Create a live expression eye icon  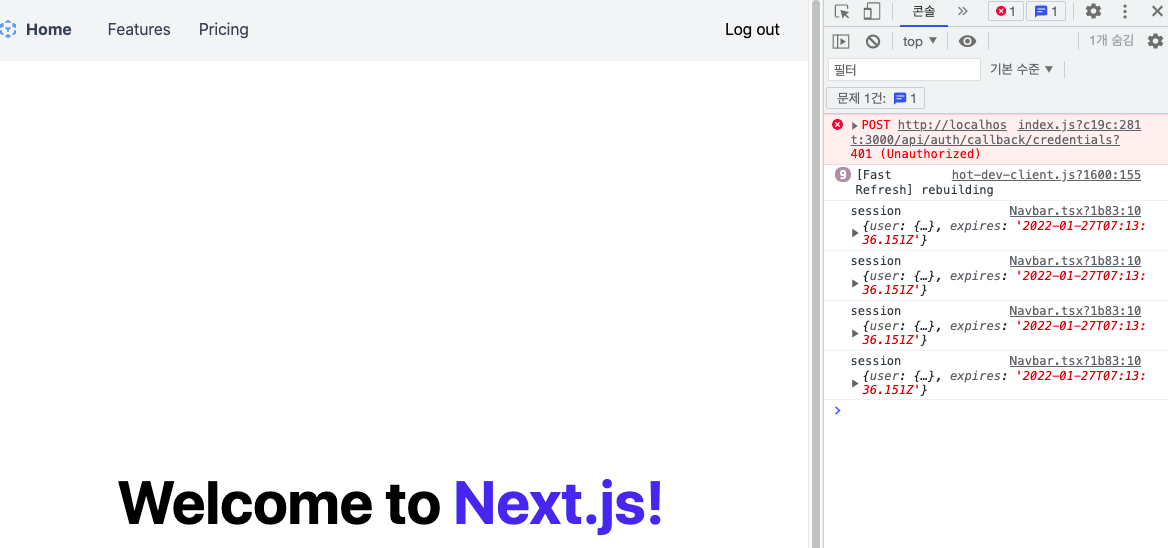pyautogui.click(x=967, y=42)
